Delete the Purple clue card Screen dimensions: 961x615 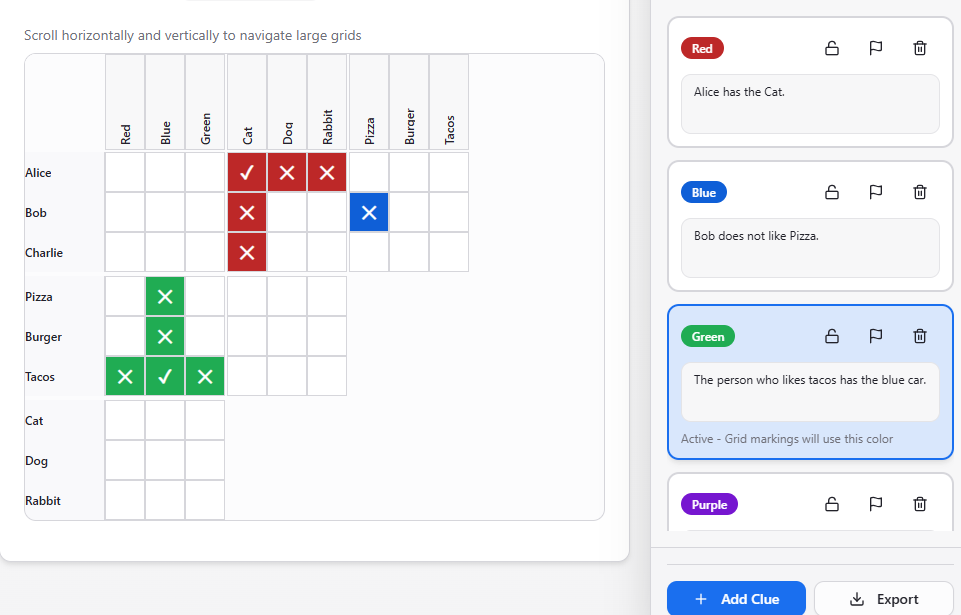[x=920, y=504]
